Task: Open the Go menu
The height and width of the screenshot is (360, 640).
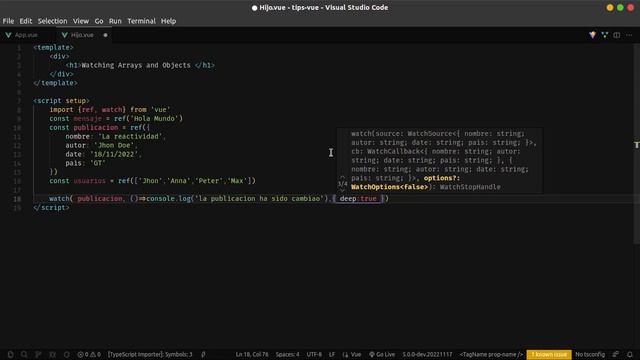Action: tap(99, 21)
